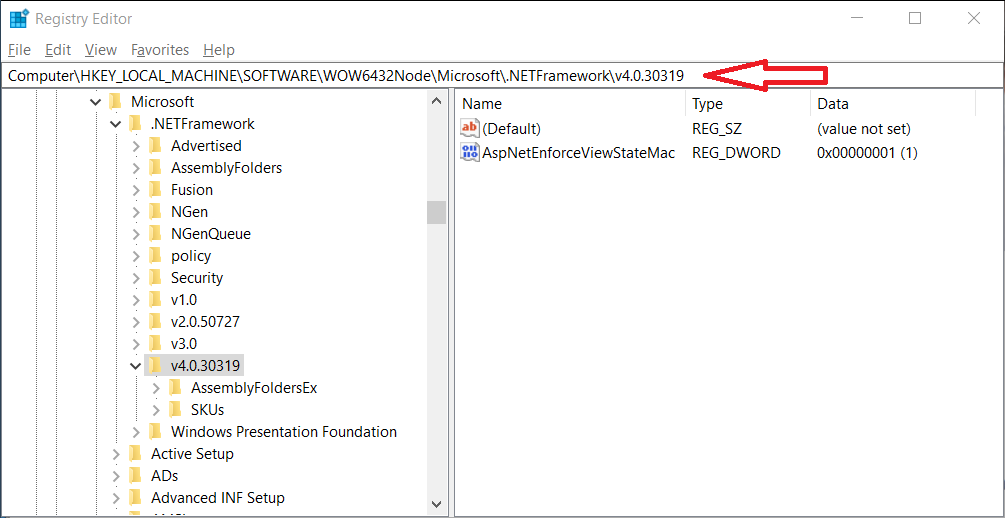The image size is (1005, 518).
Task: Select the Active Setup key
Action: (x=192, y=454)
